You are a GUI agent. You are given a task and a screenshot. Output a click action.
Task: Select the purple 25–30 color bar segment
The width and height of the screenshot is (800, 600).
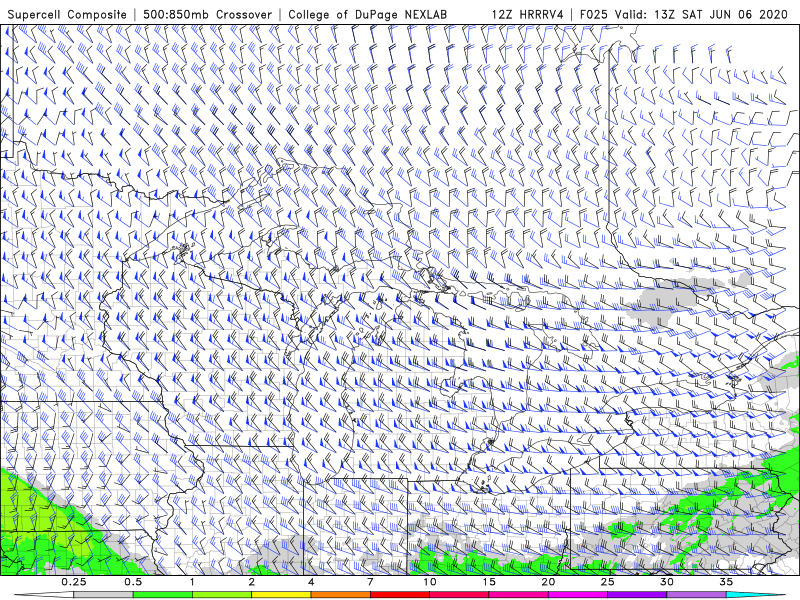(637, 595)
